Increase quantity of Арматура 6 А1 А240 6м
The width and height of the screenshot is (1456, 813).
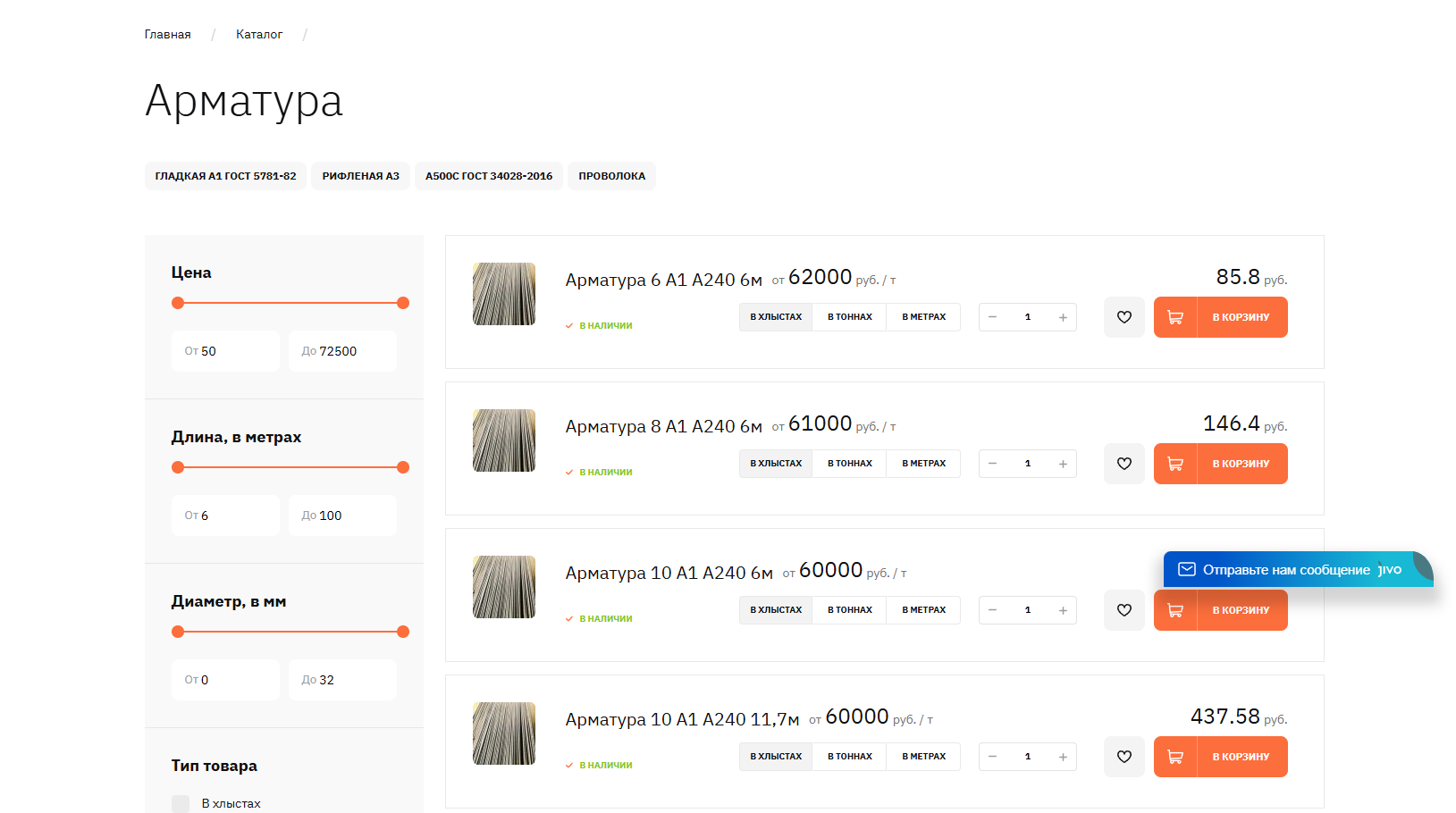point(1063,317)
